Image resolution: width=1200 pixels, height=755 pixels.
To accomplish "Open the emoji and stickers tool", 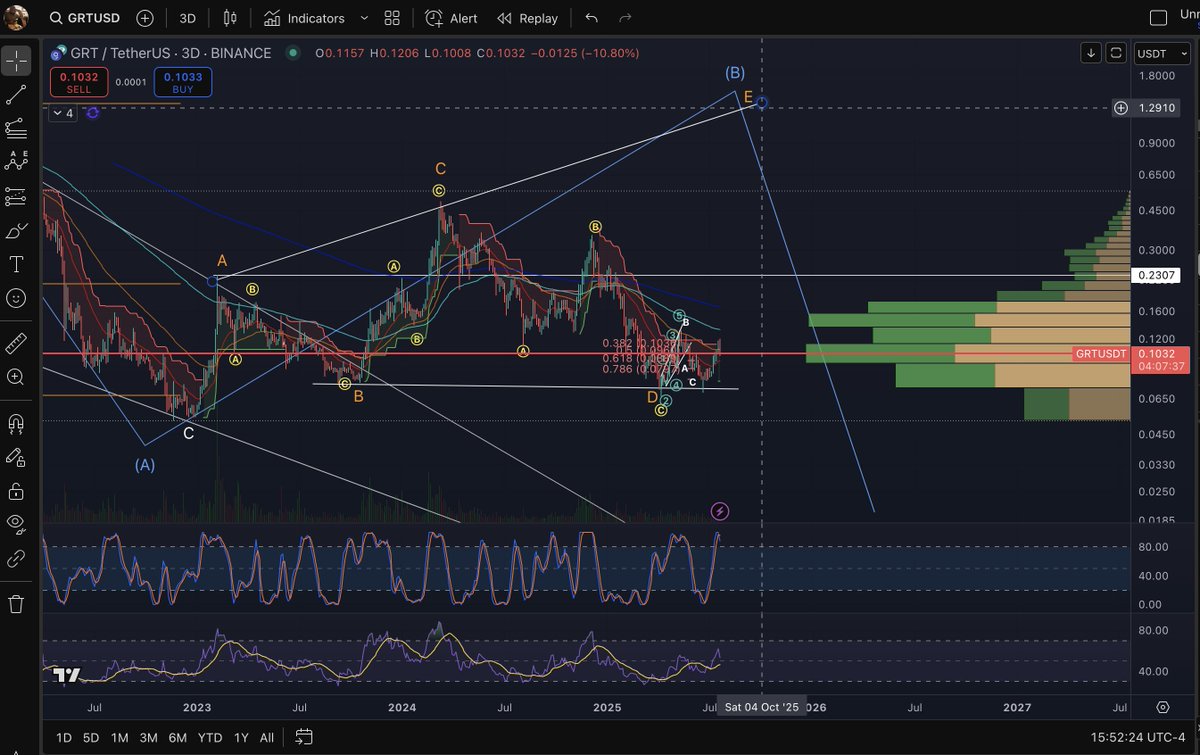I will pos(16,298).
